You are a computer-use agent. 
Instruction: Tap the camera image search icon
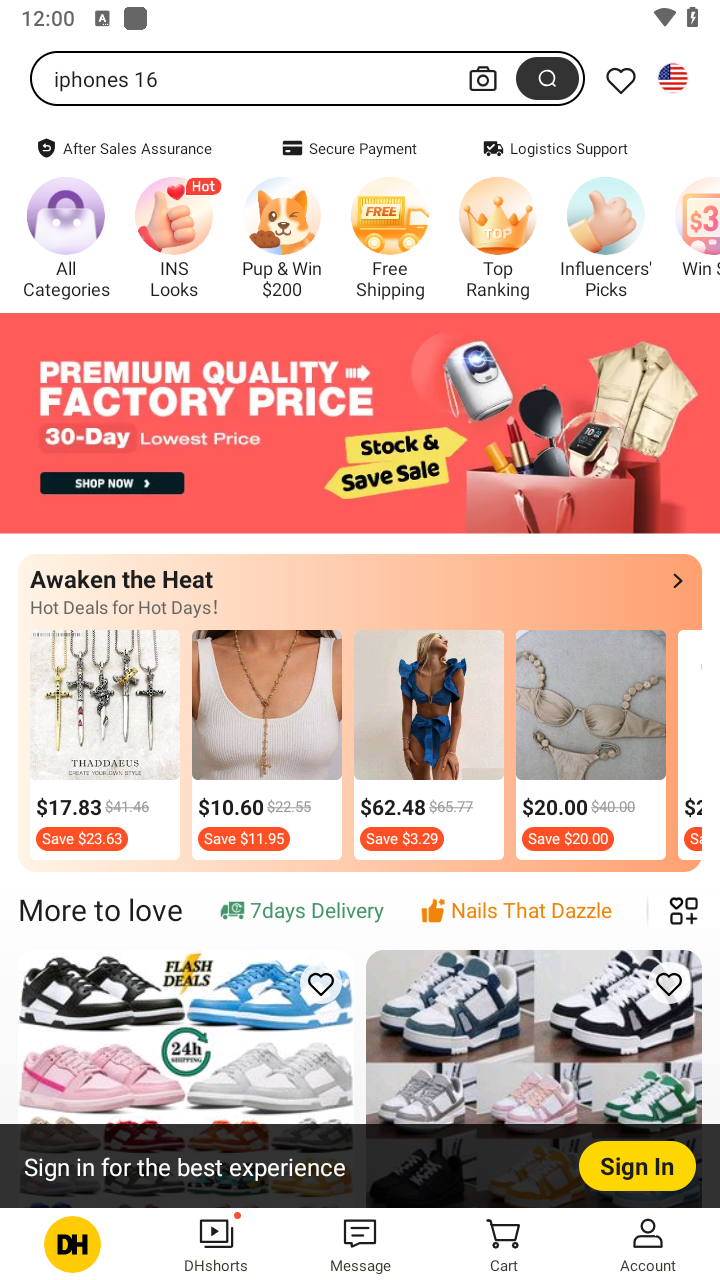[483, 79]
